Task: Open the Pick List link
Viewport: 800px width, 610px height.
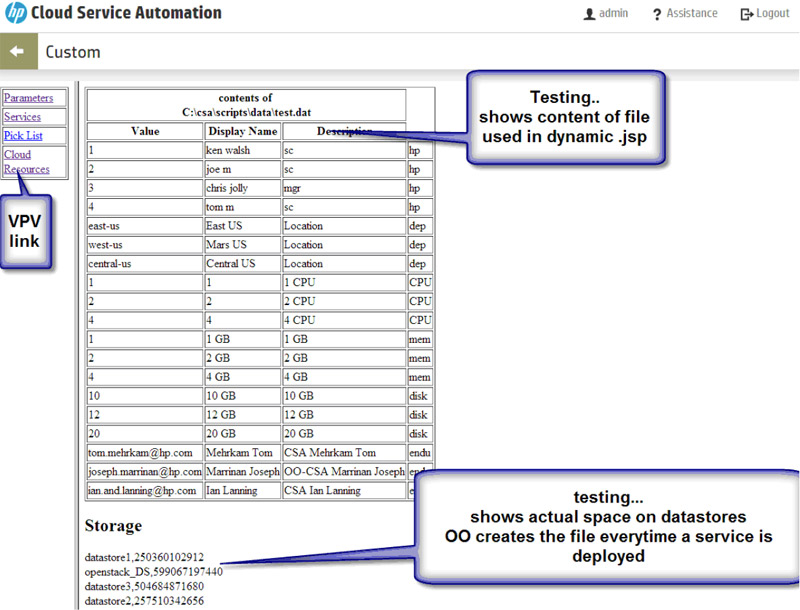Action: coord(23,135)
